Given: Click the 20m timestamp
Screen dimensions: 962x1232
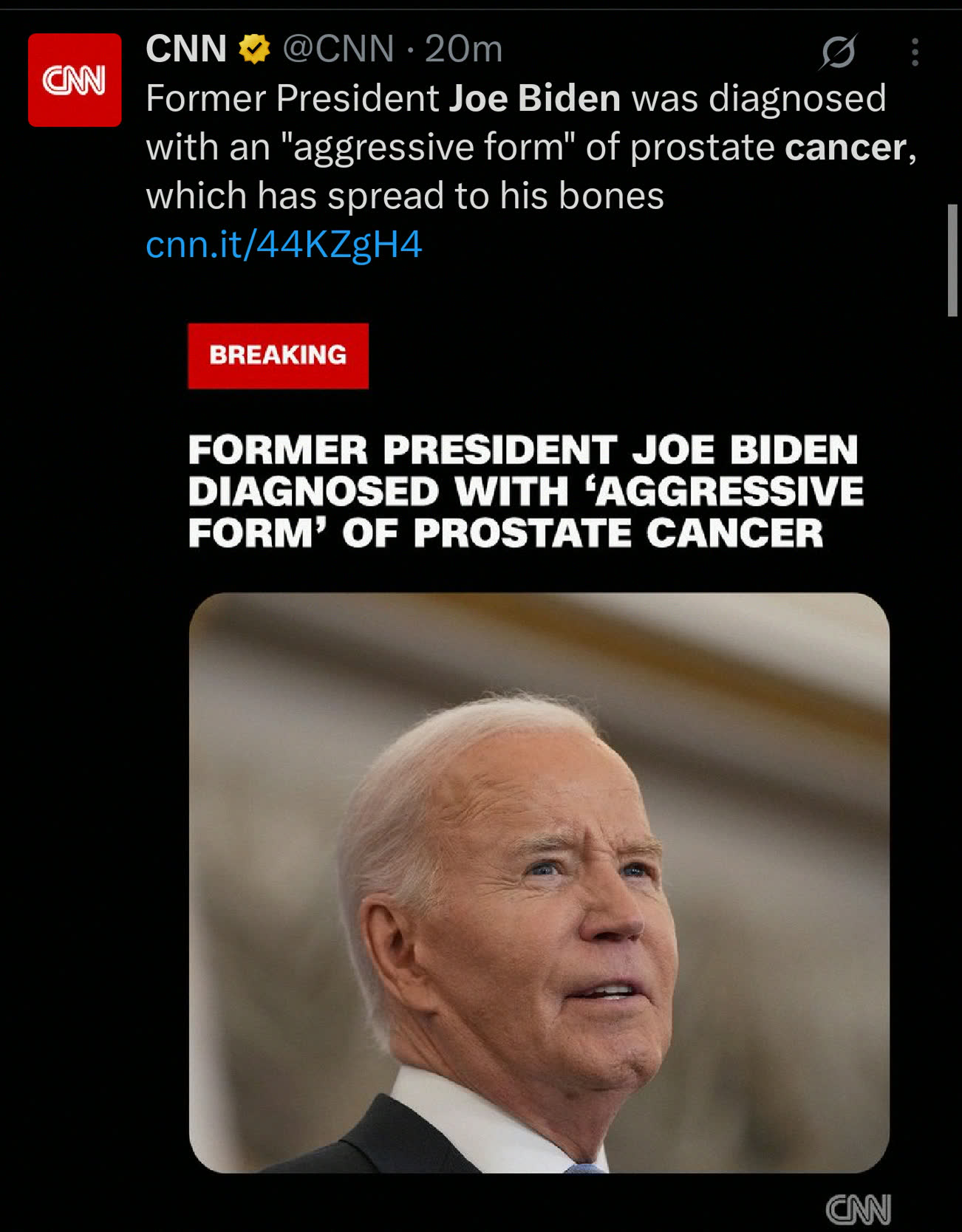Looking at the screenshot, I should pos(463,49).
